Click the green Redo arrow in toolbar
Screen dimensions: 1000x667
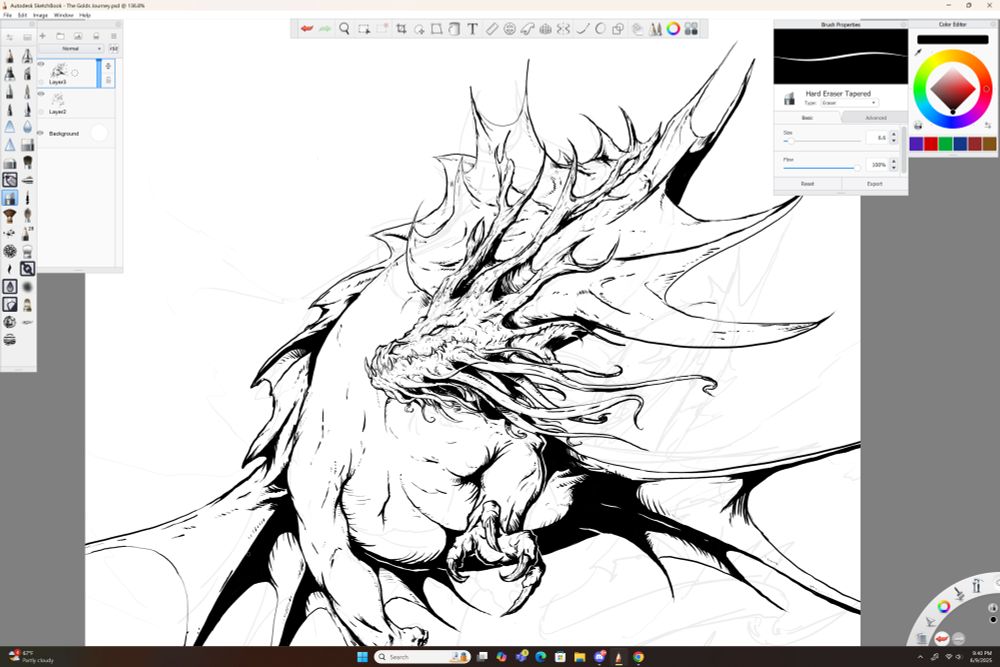(x=325, y=29)
